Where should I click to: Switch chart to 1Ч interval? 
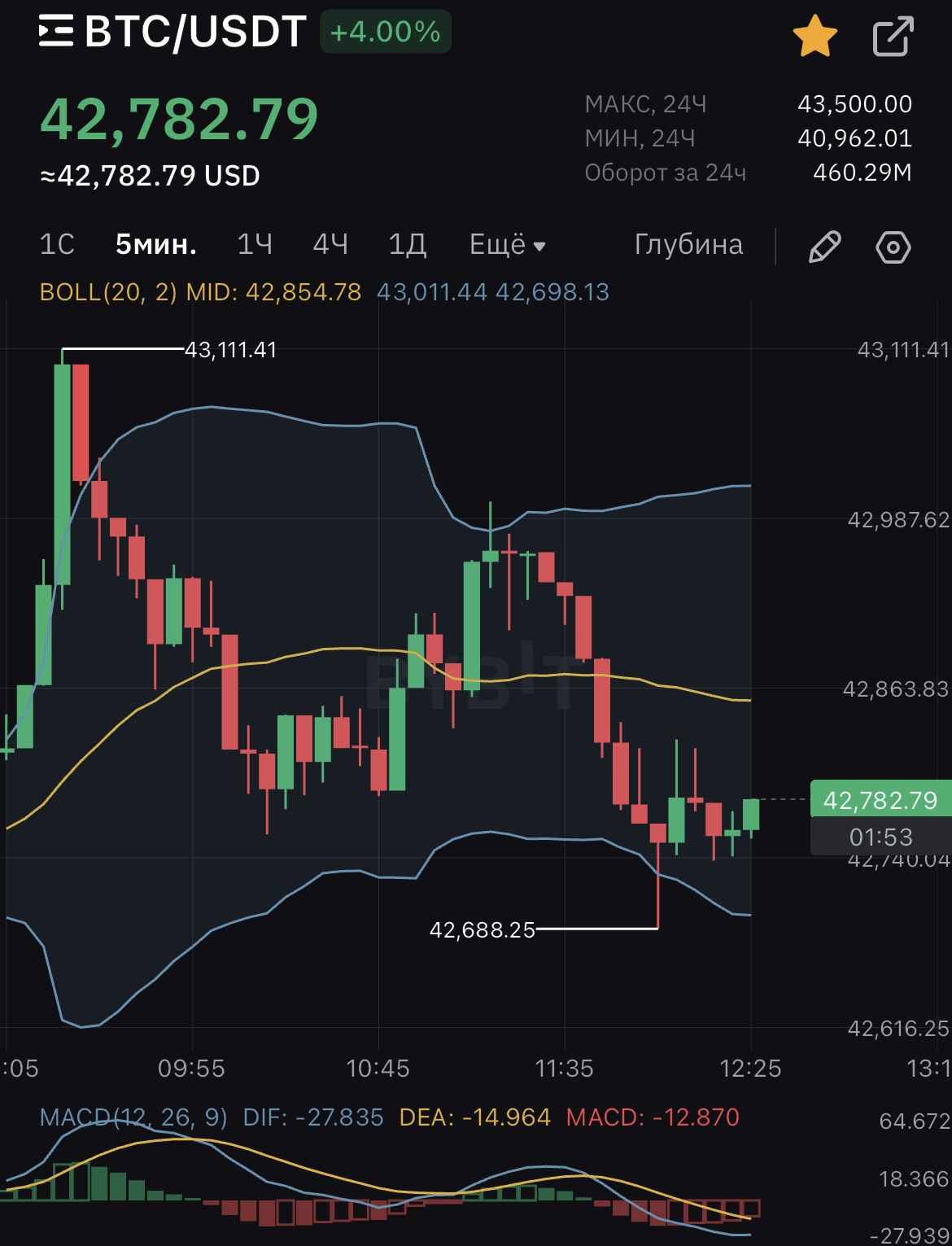click(255, 245)
